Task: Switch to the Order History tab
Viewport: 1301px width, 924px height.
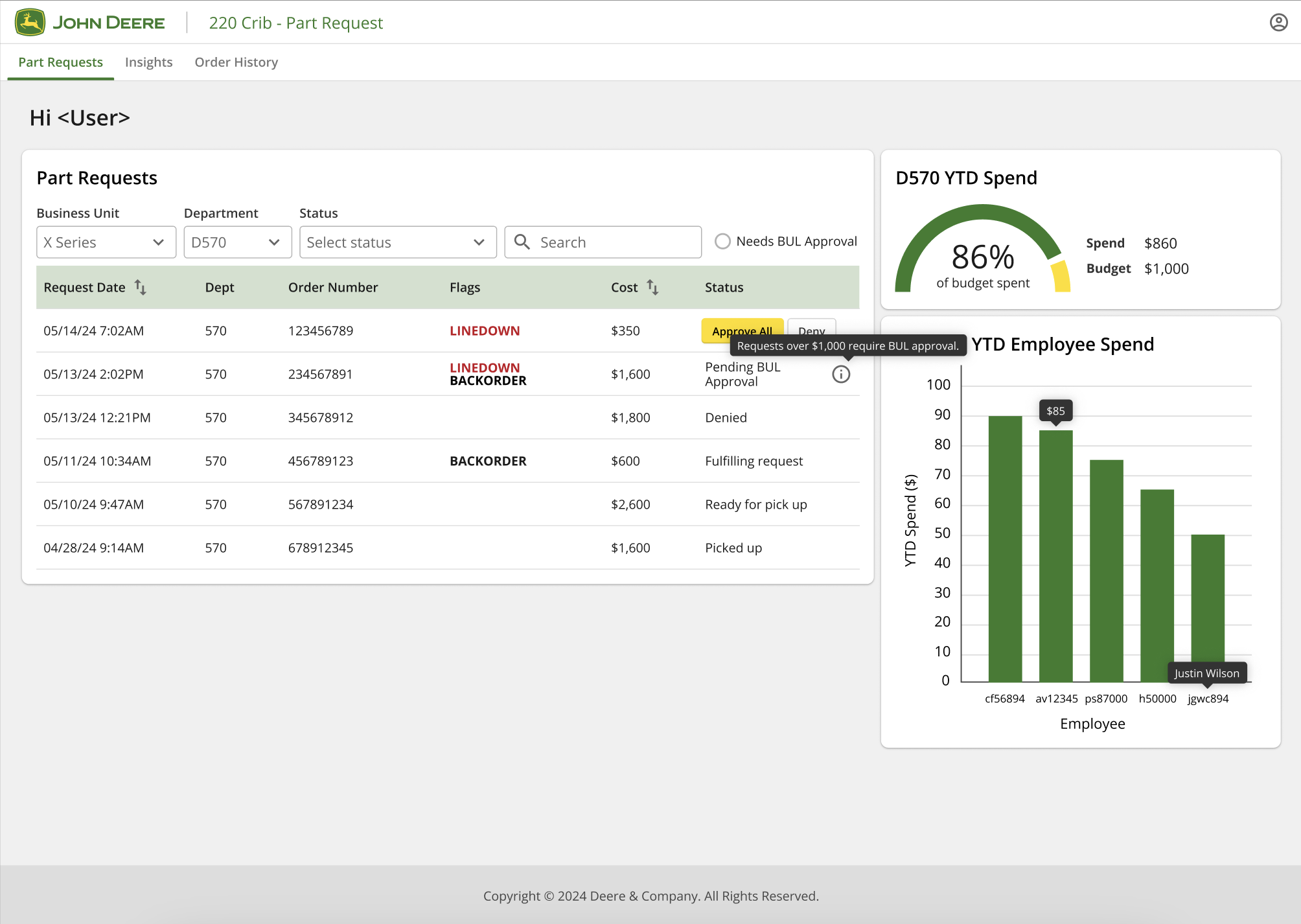Action: (236, 62)
